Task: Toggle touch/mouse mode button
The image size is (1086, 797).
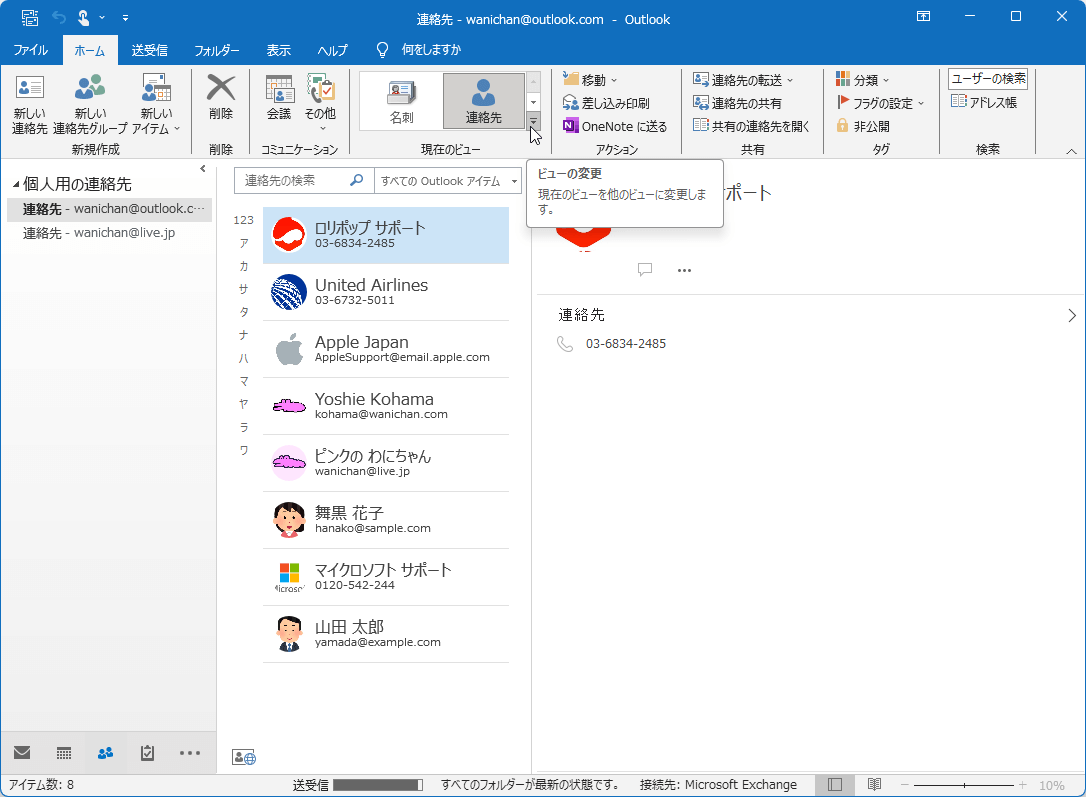Action: click(x=83, y=18)
